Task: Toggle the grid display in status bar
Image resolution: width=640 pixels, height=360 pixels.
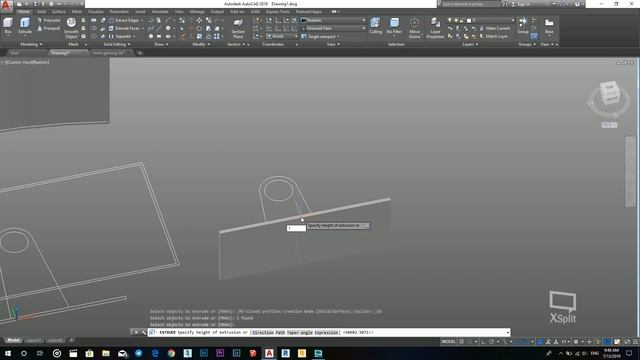Action: point(462,342)
